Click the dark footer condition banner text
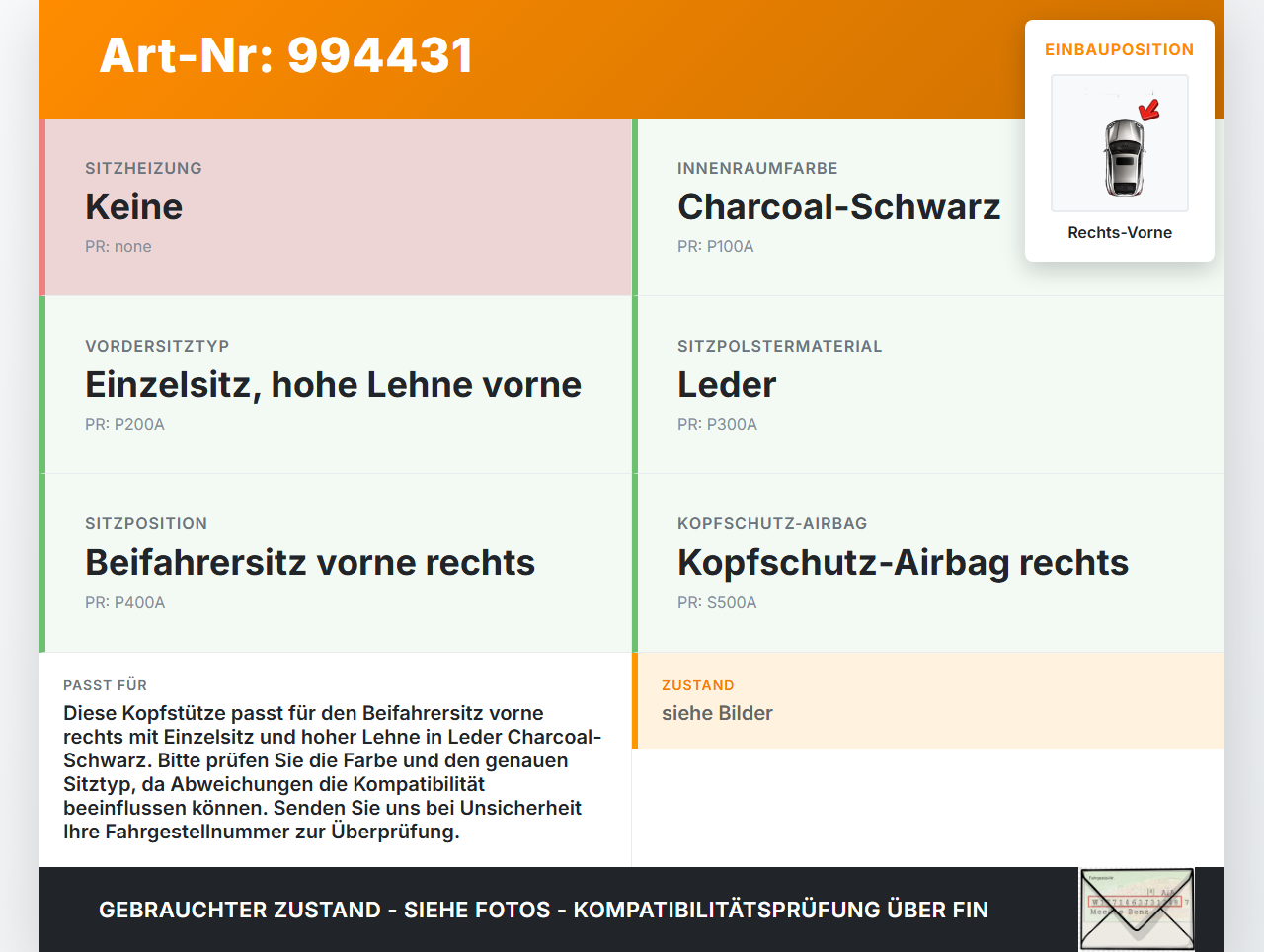Viewport: 1264px width, 952px height. coord(543,910)
